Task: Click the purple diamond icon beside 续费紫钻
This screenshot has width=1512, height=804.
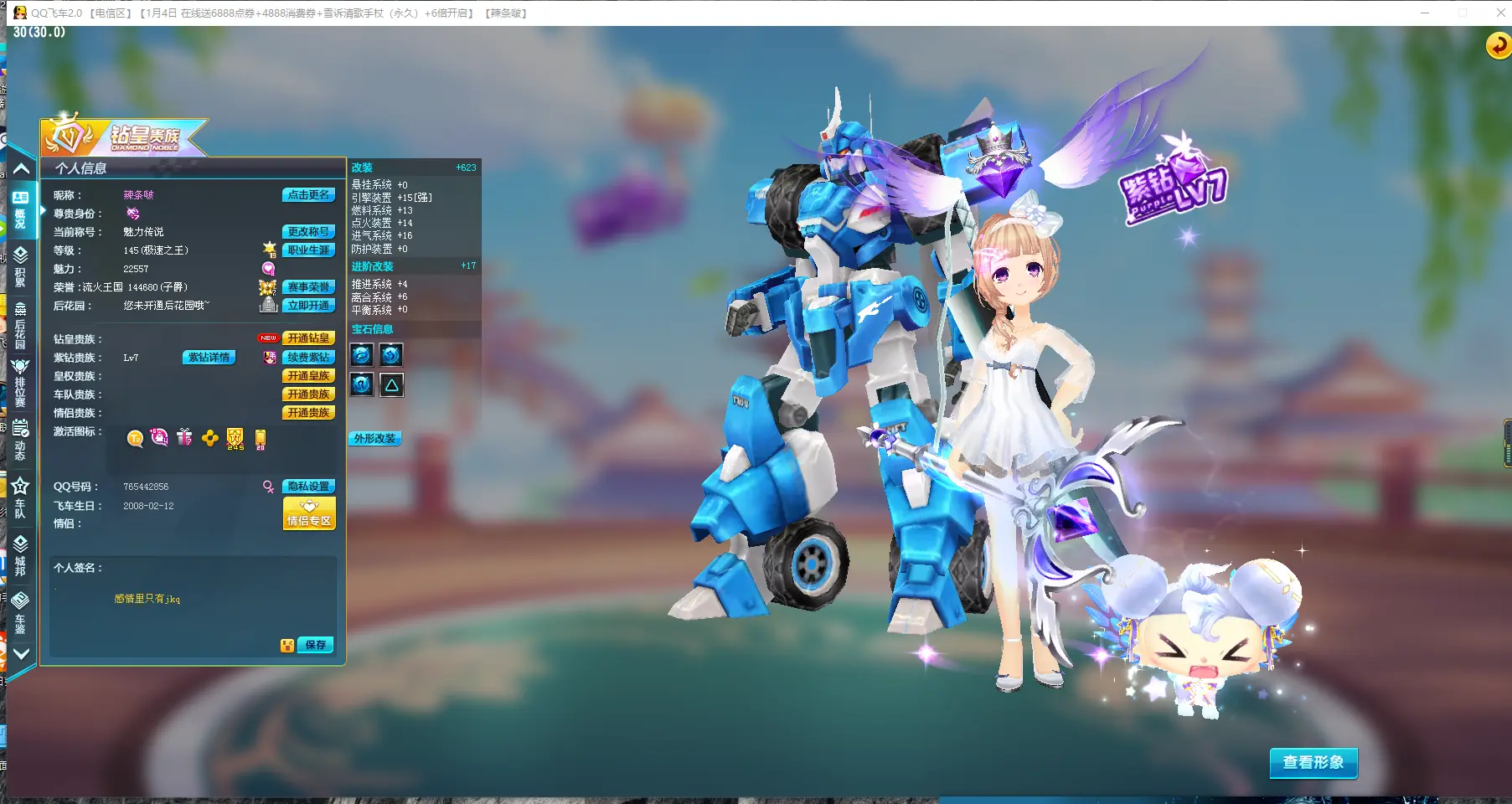Action: pyautogui.click(x=270, y=358)
